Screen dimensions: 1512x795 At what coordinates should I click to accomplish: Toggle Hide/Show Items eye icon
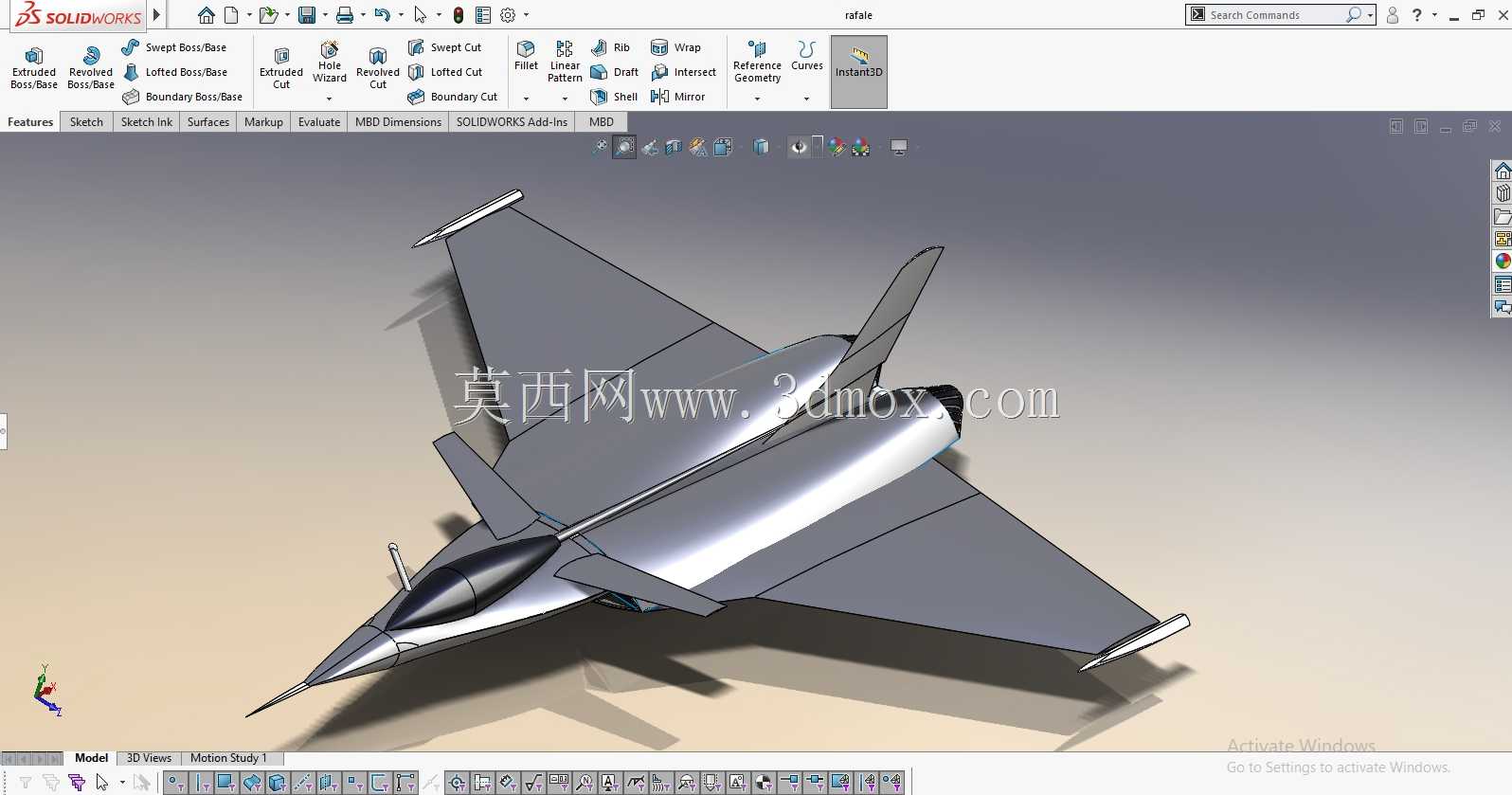click(799, 147)
